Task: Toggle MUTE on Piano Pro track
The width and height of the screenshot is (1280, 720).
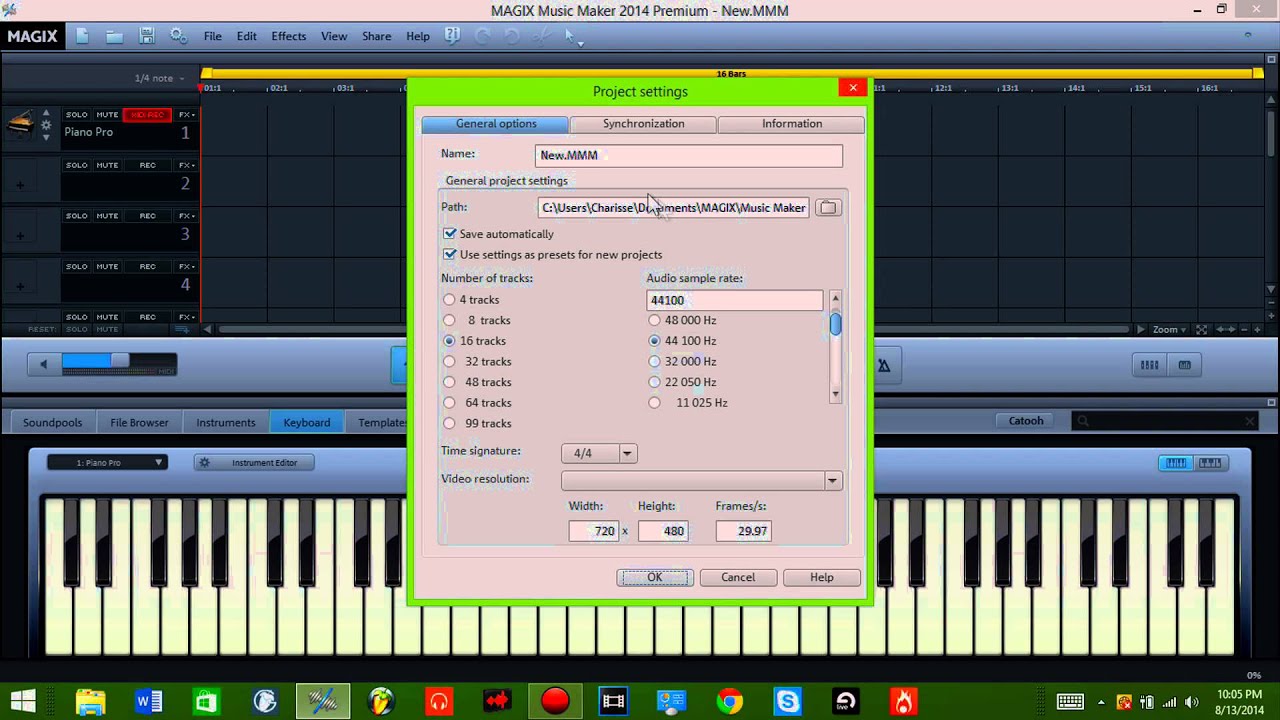Action: click(x=107, y=115)
